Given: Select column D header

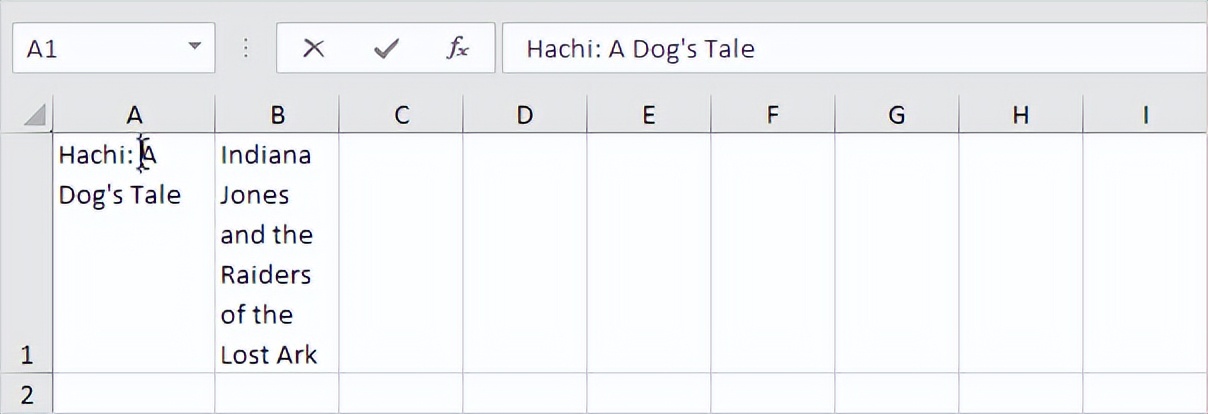Looking at the screenshot, I should [x=525, y=116].
